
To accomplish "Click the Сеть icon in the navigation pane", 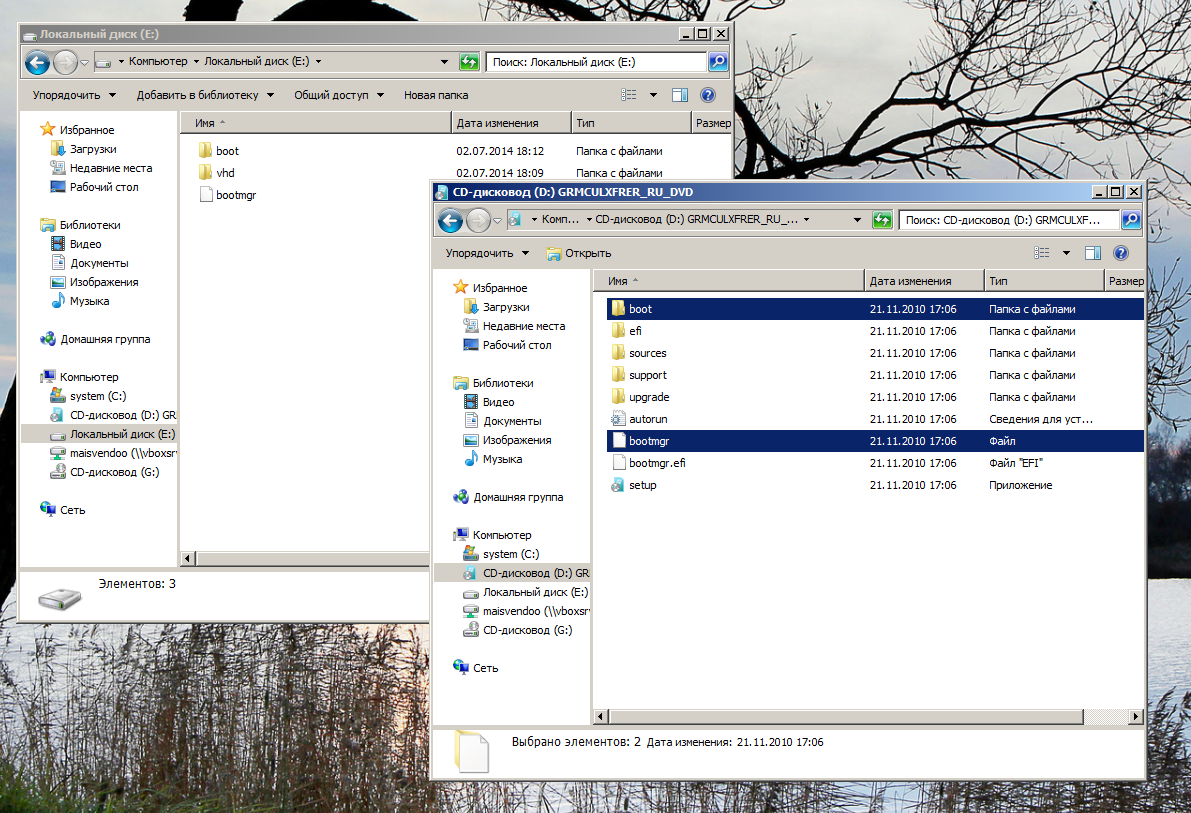I will [x=460, y=667].
